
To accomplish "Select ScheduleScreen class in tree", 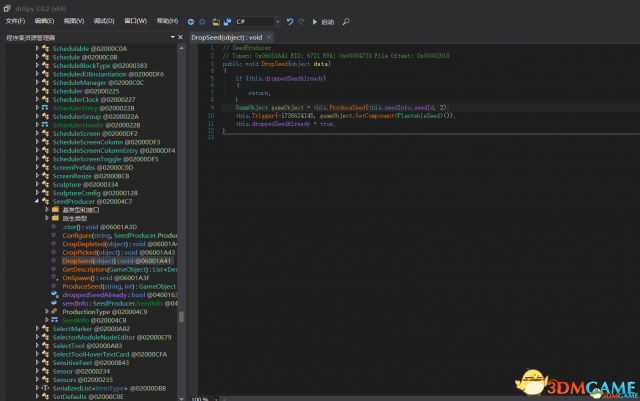I will (95, 134).
